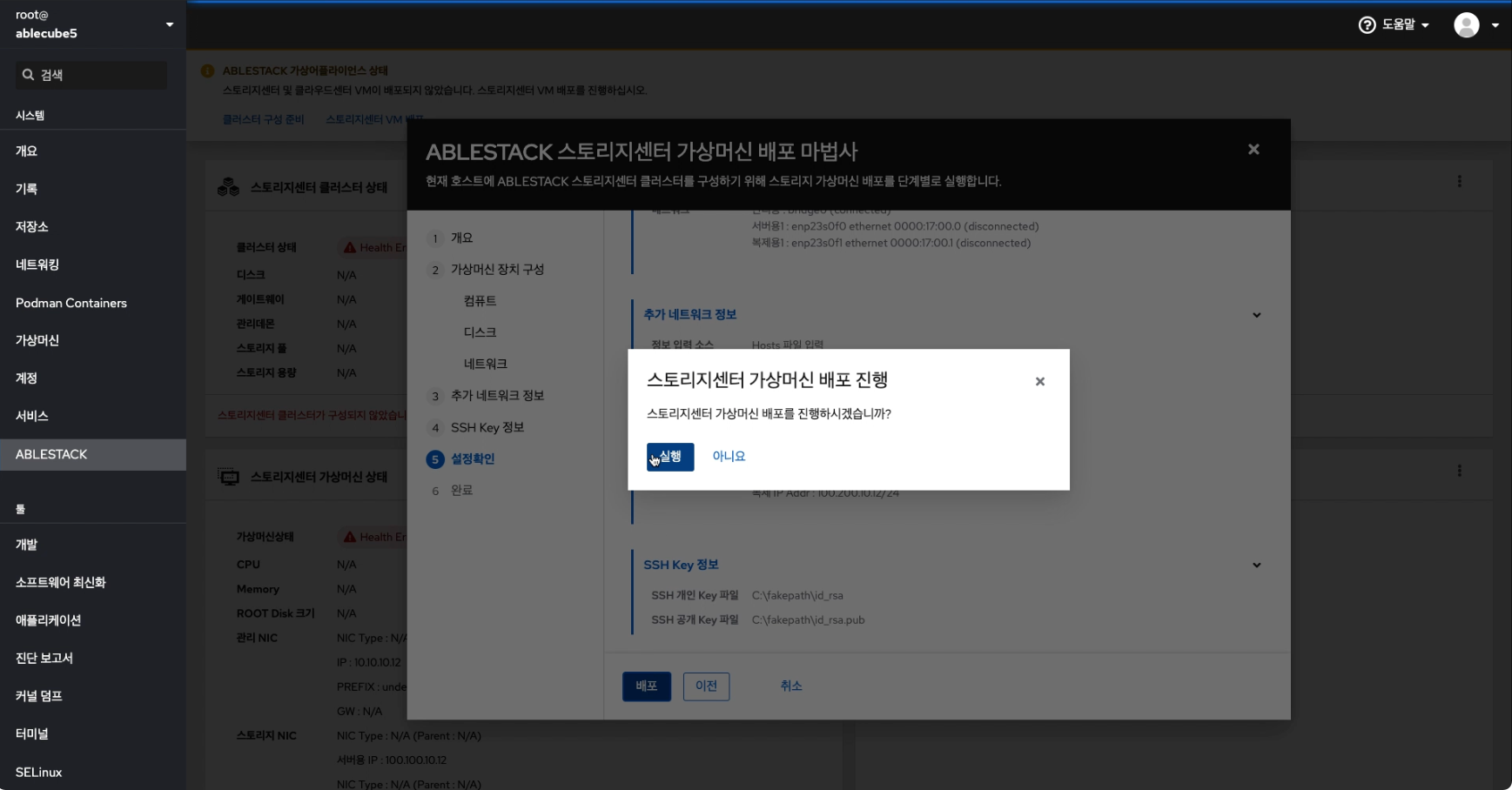Click the help question mark icon
Screen dimensions: 1512x790
pos(1367,25)
